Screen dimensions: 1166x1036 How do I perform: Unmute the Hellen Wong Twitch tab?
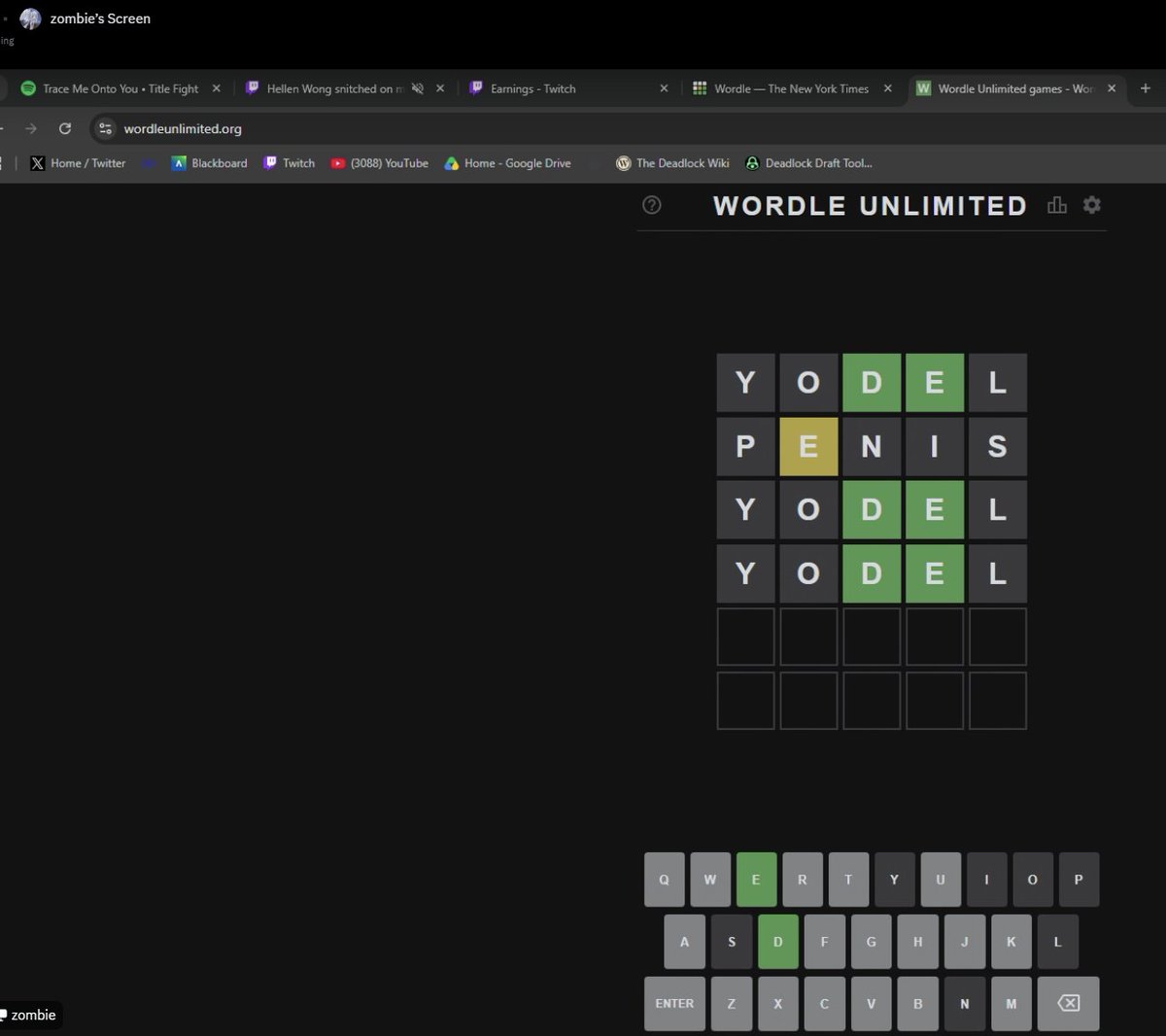(417, 88)
